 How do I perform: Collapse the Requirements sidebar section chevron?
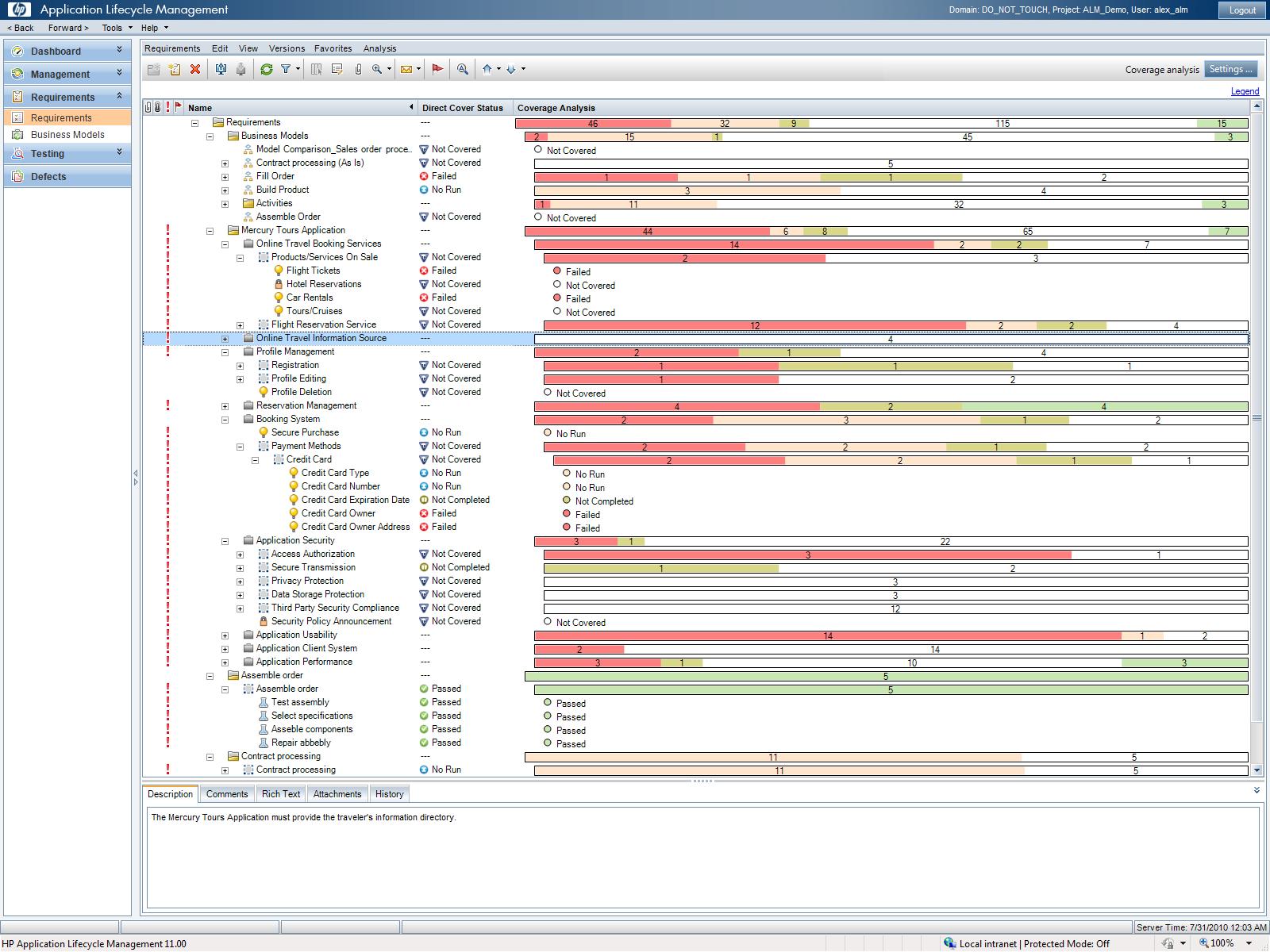(120, 96)
